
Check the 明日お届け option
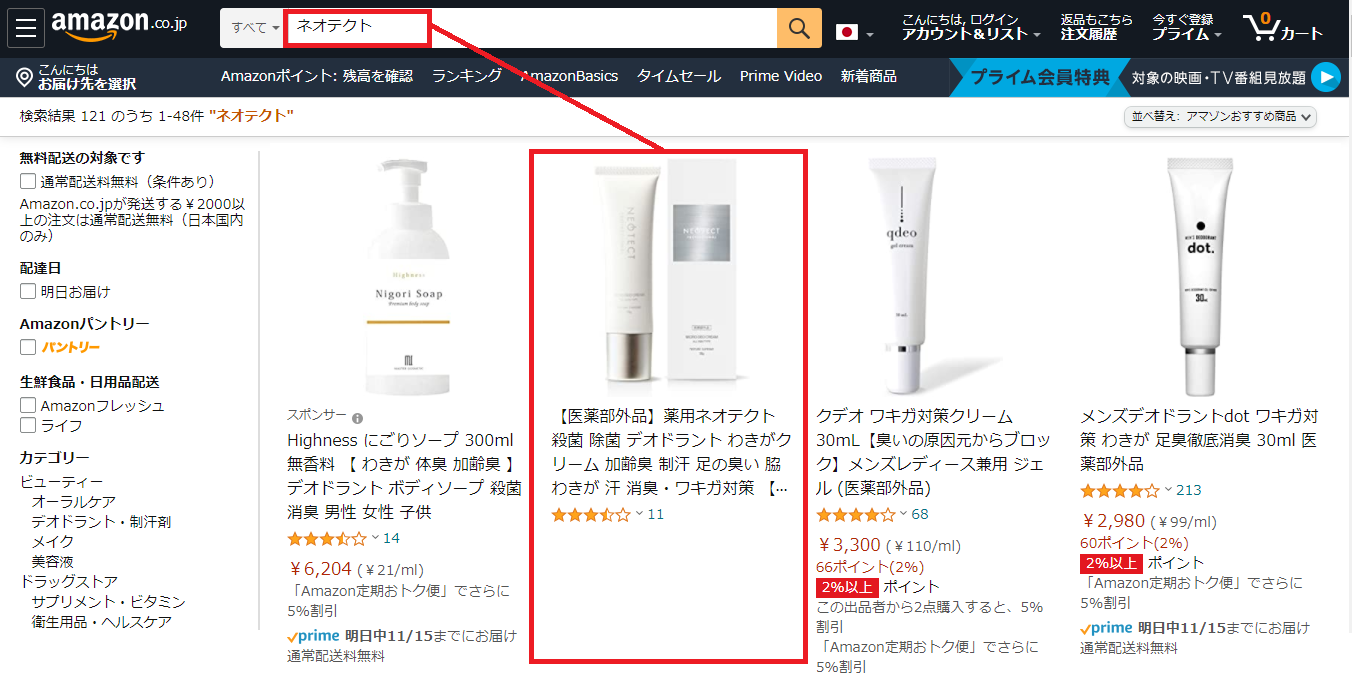[28, 292]
